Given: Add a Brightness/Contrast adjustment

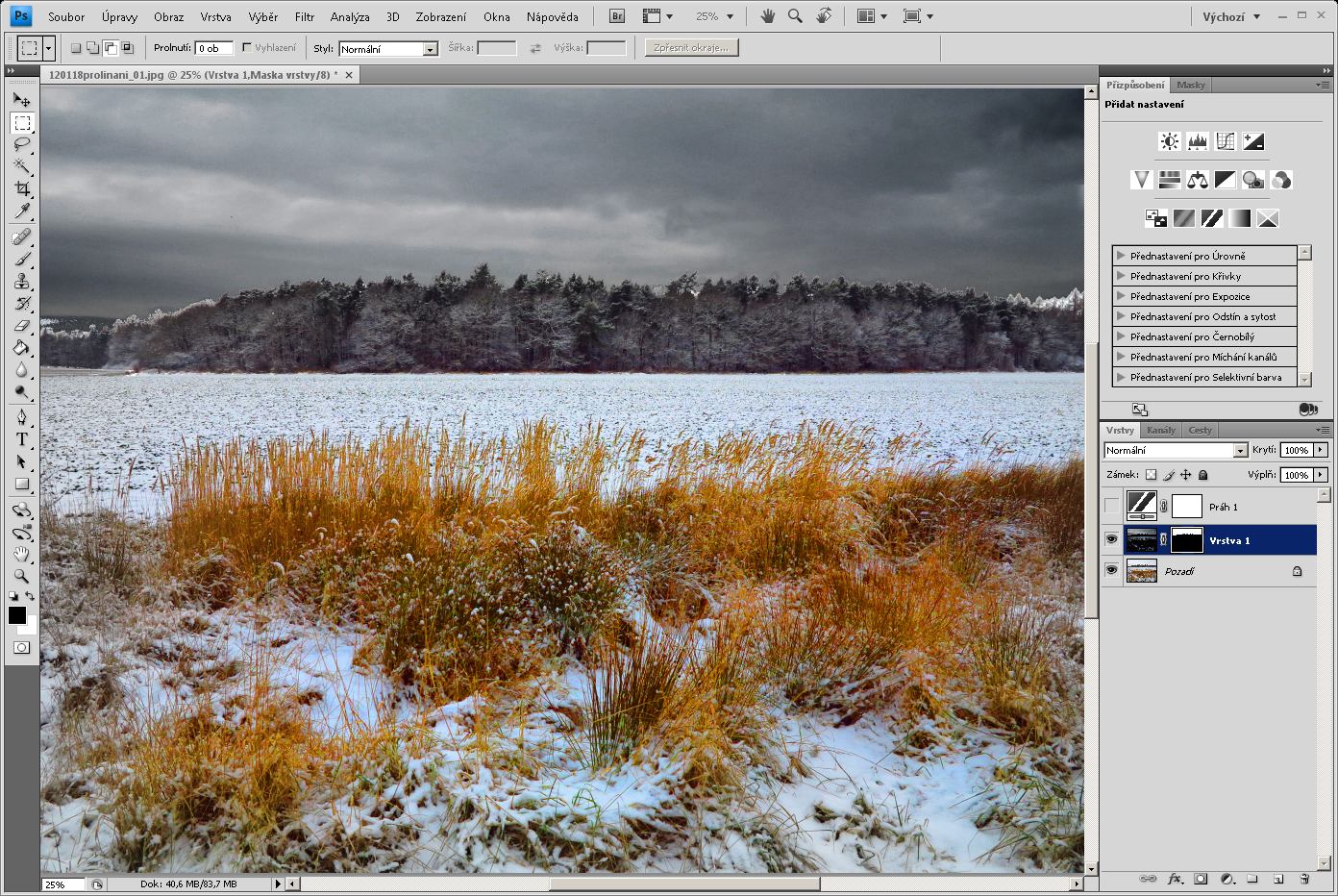Looking at the screenshot, I should [1169, 142].
